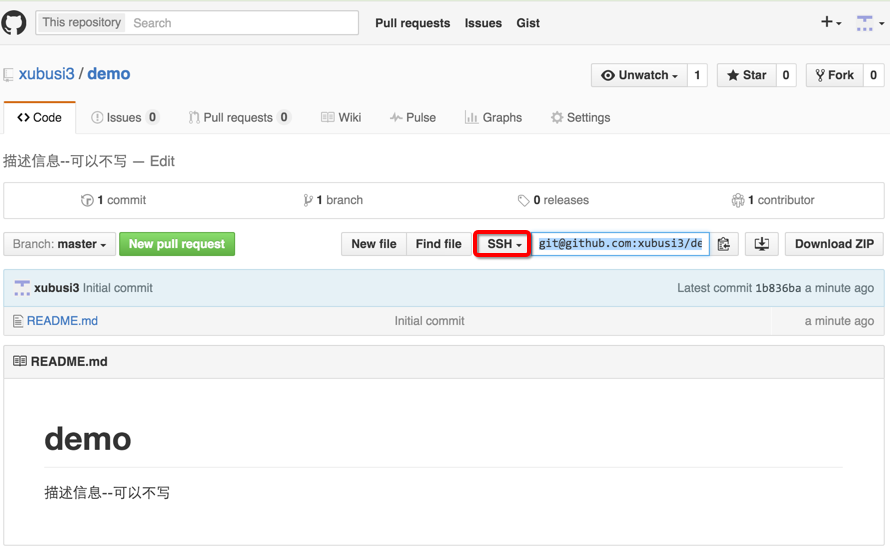Open the watchers count 1
Image resolution: width=890 pixels, height=549 pixels.
697,75
